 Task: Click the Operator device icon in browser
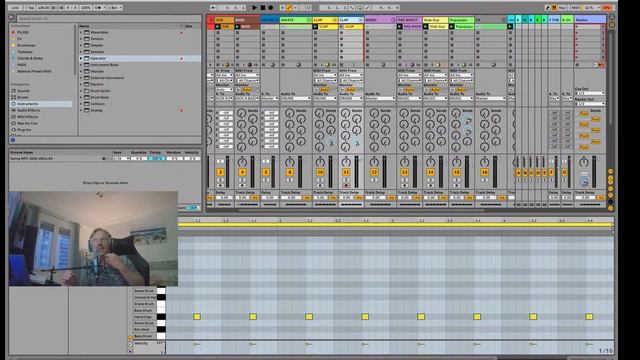coord(87,58)
